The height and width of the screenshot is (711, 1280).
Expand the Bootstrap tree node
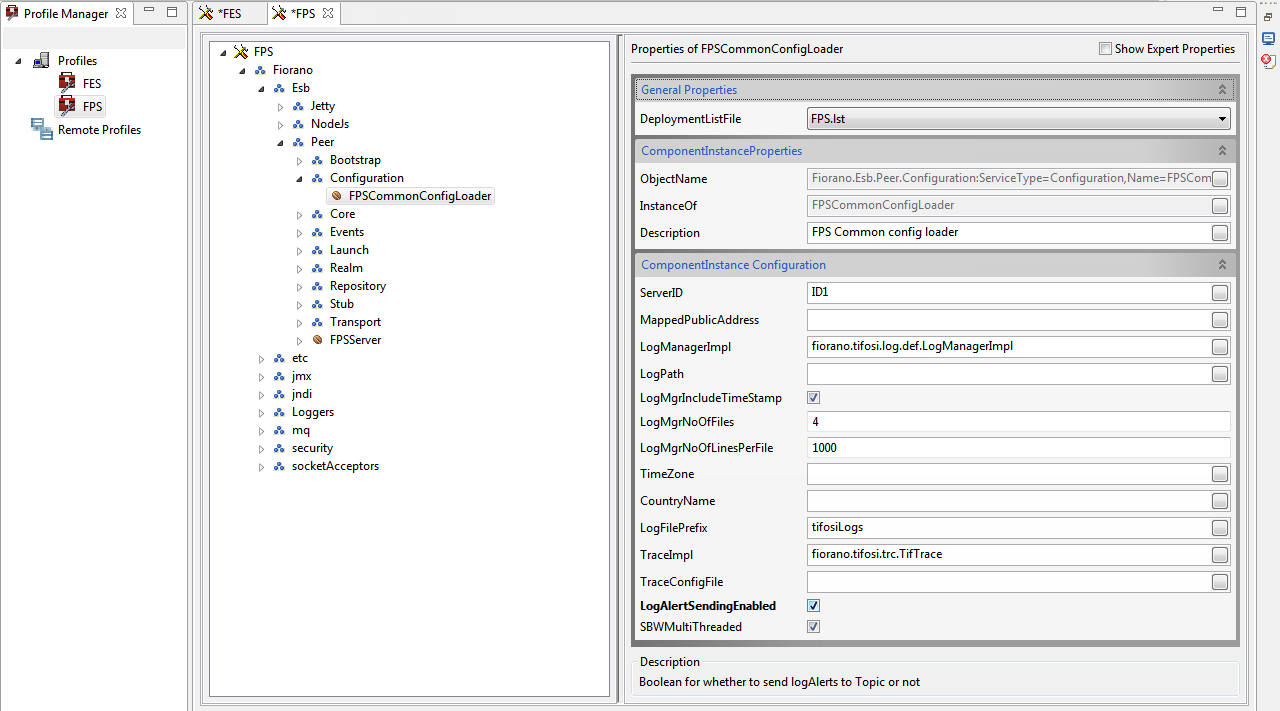click(x=300, y=160)
